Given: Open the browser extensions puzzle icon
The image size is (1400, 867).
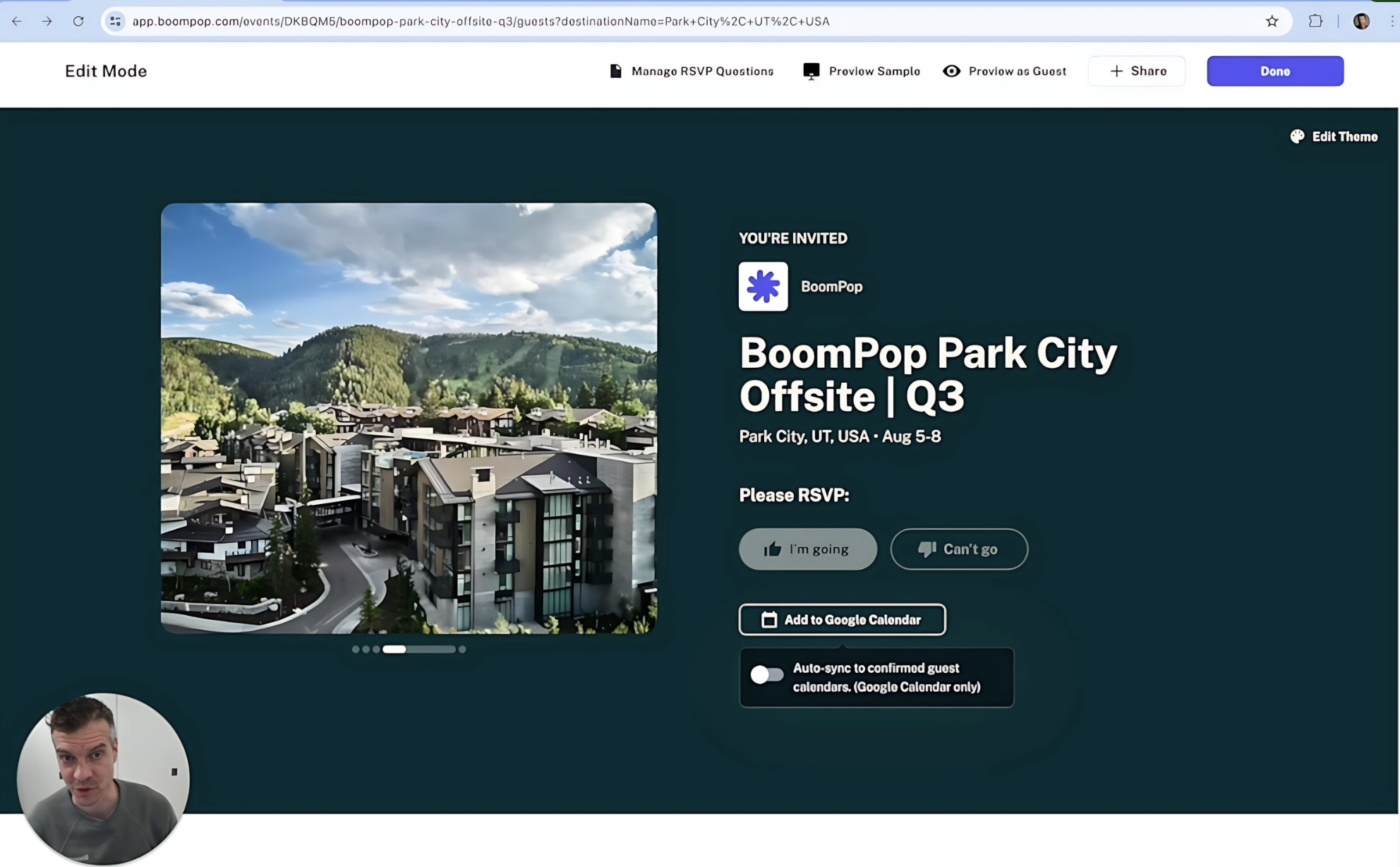Looking at the screenshot, I should [1315, 21].
